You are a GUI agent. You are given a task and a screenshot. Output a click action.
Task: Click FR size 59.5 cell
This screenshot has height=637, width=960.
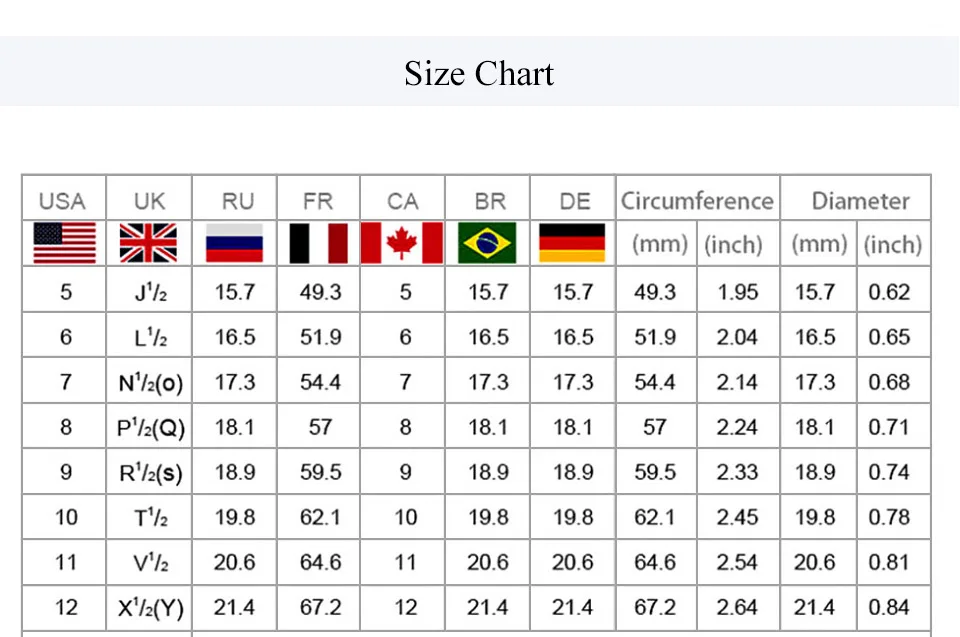click(320, 472)
